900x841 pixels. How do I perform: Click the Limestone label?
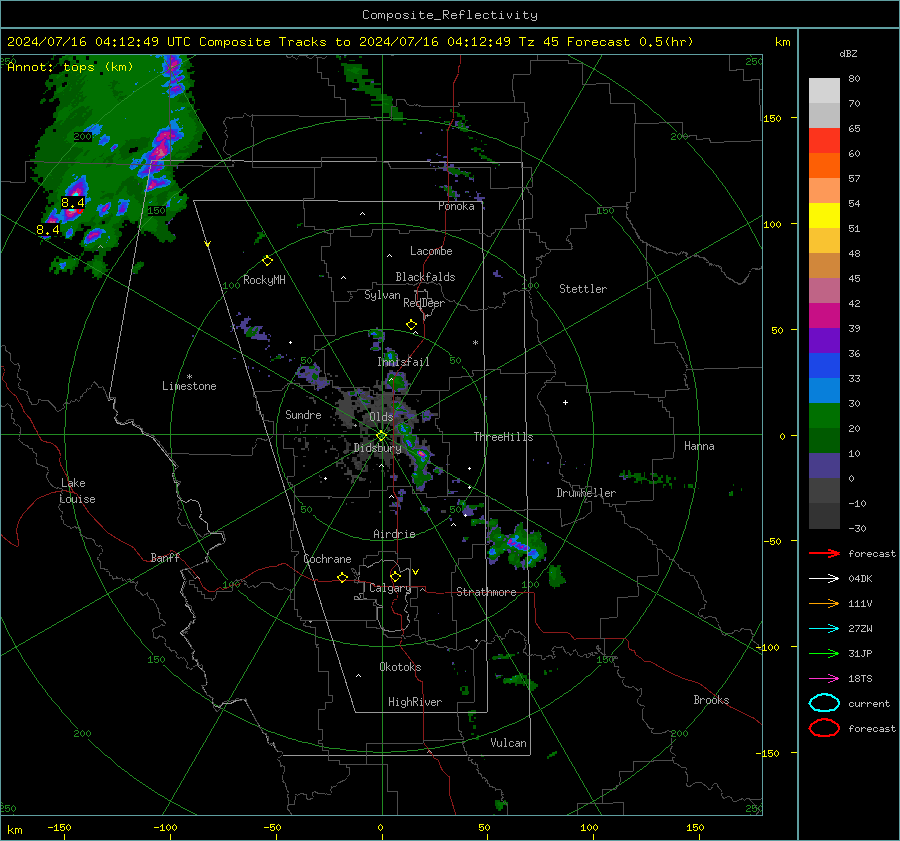[189, 386]
